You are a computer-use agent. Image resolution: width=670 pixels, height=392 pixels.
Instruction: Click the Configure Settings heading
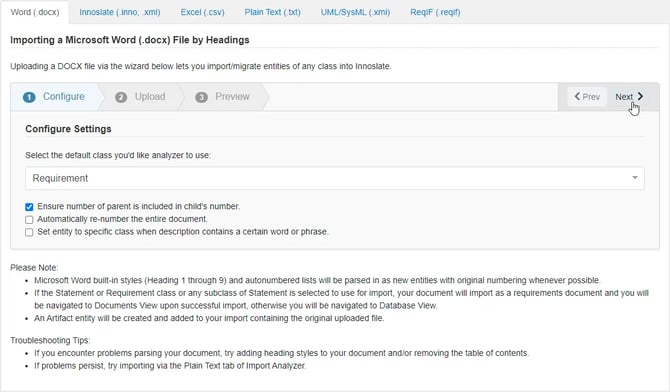[x=68, y=129]
